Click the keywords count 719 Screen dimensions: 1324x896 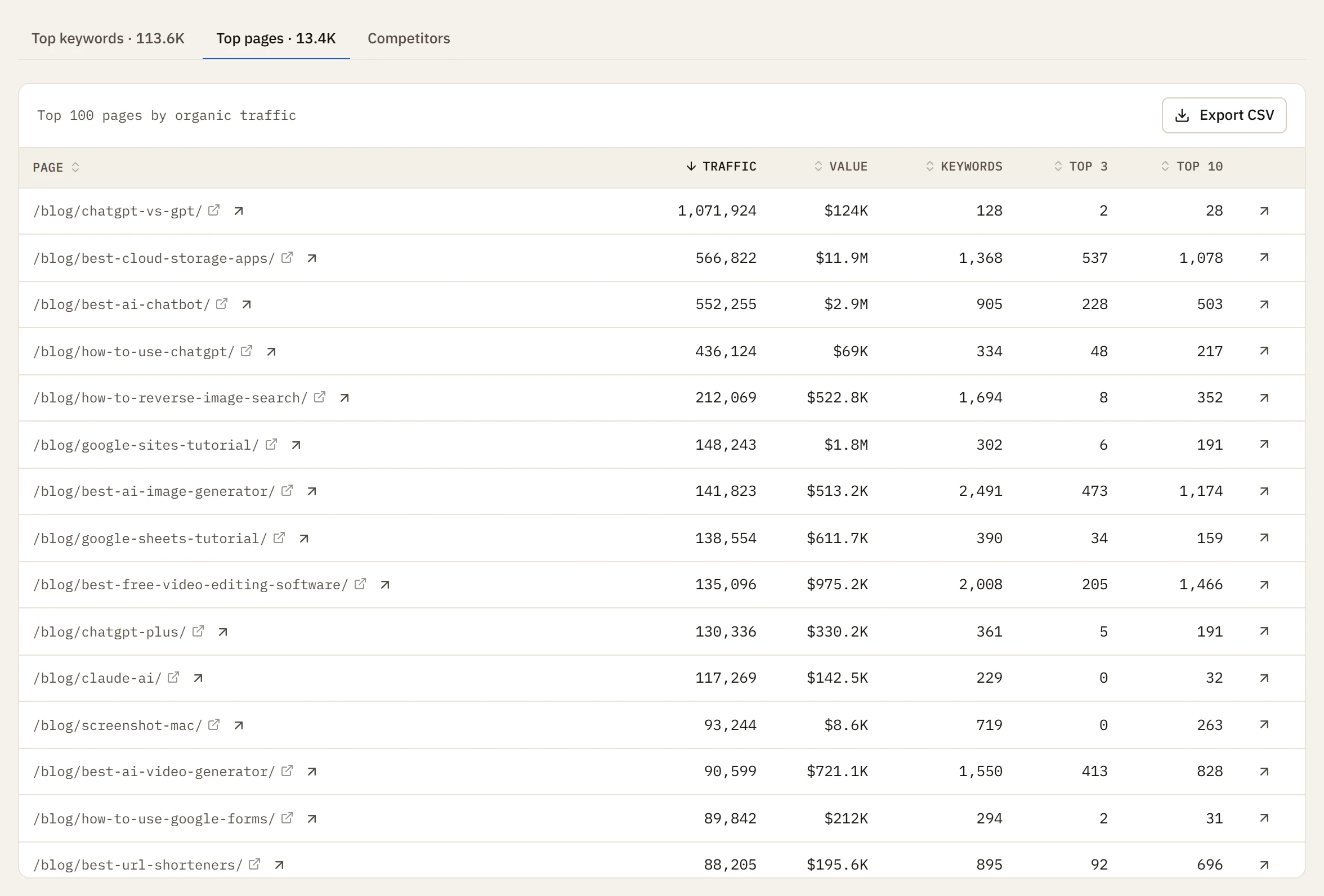coord(989,725)
